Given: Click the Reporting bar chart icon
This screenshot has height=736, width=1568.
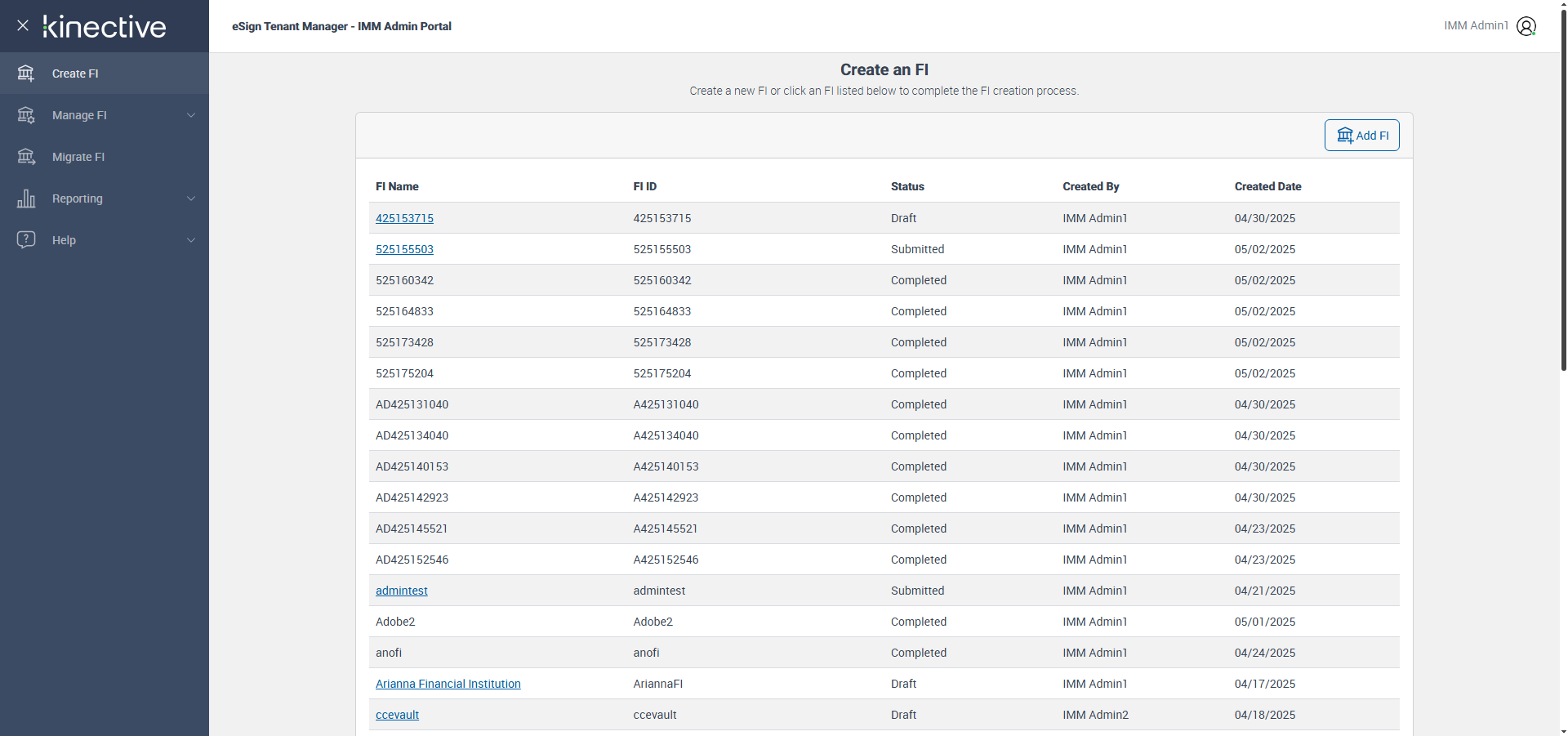Looking at the screenshot, I should [x=26, y=198].
